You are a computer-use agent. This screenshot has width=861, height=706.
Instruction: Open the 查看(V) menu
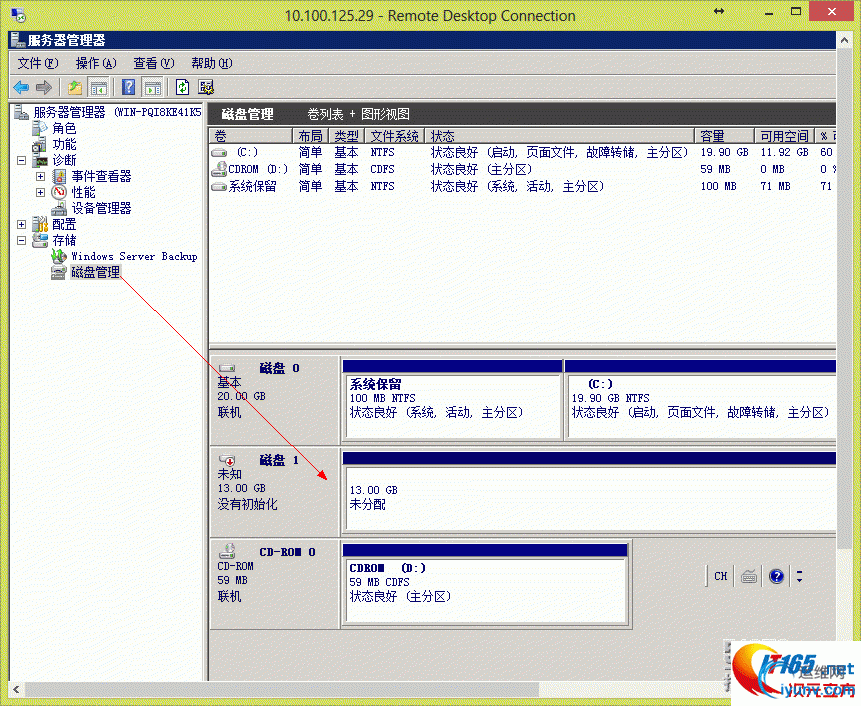(x=154, y=63)
